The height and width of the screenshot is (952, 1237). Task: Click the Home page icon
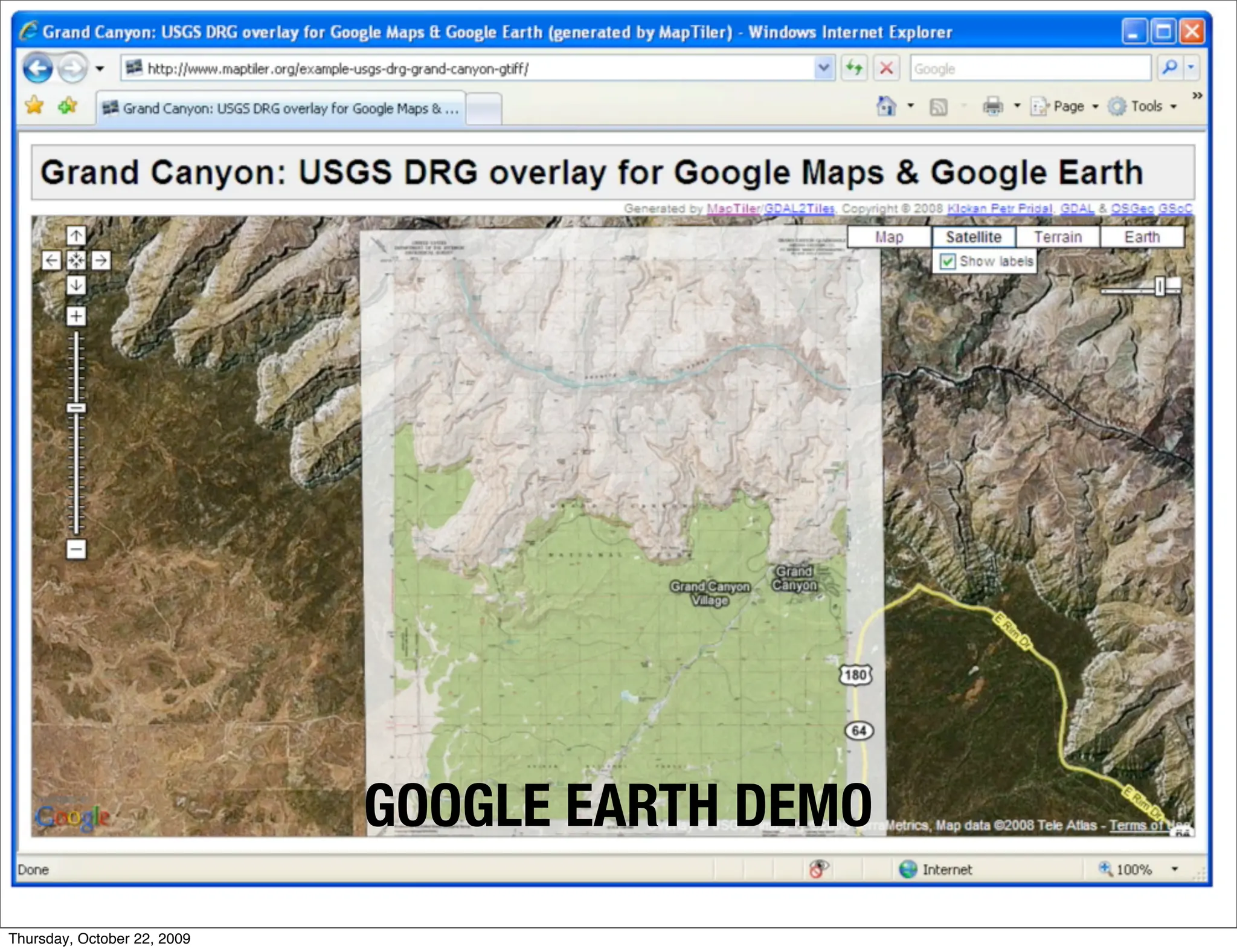tap(886, 106)
